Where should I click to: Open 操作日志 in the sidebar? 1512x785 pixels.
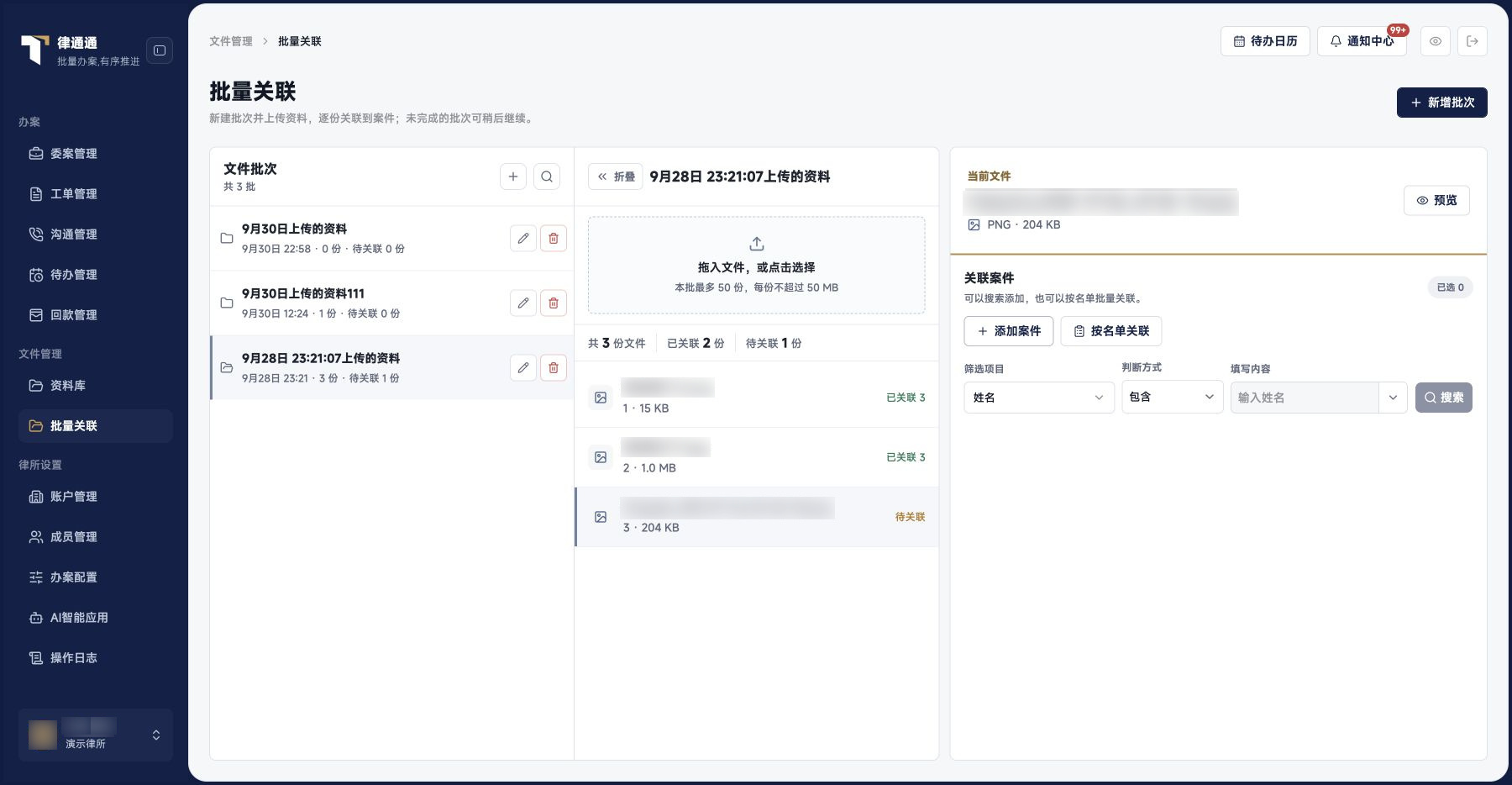pos(96,658)
